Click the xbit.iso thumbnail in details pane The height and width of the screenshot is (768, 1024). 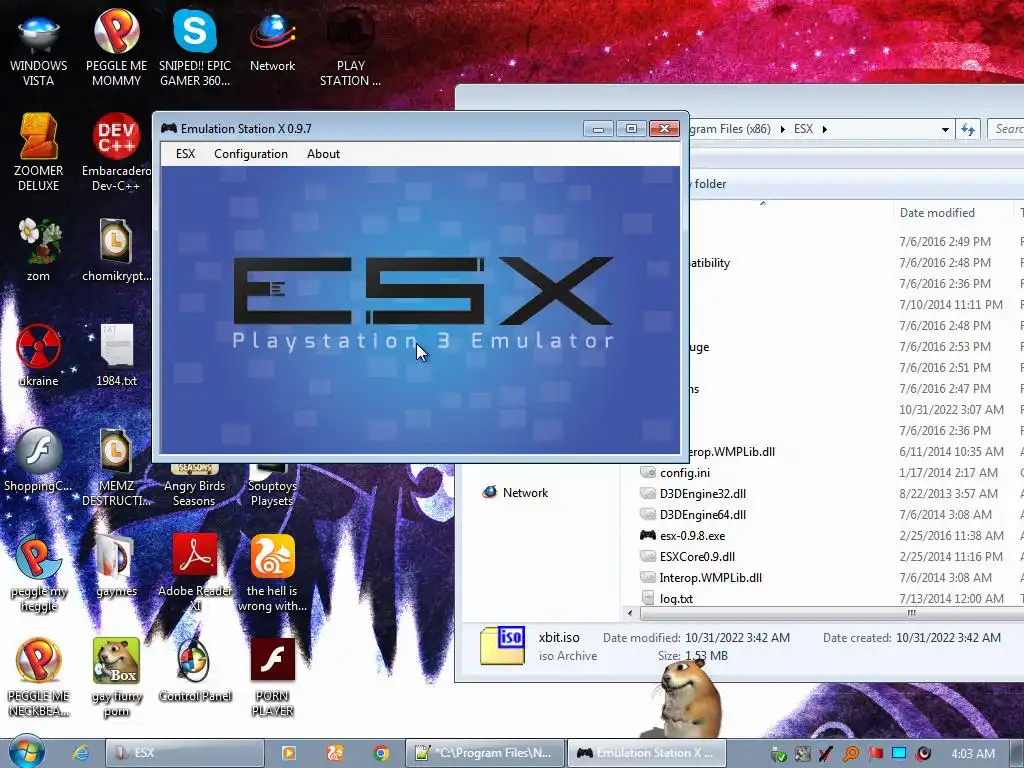coord(502,645)
